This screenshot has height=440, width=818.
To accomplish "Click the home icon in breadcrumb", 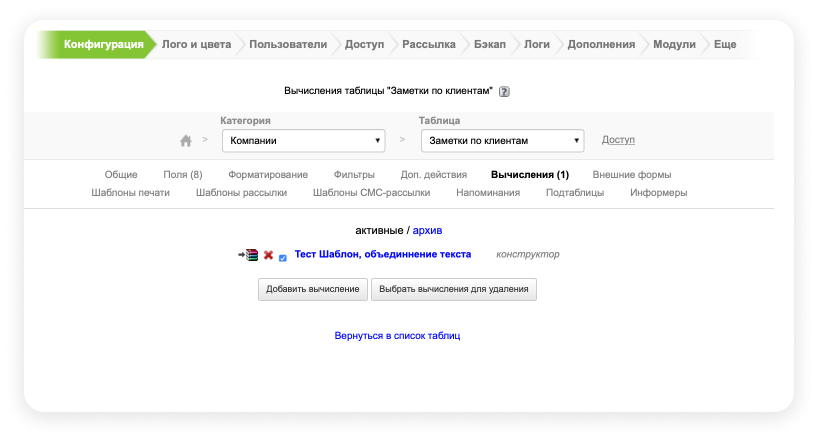I will pos(185,140).
